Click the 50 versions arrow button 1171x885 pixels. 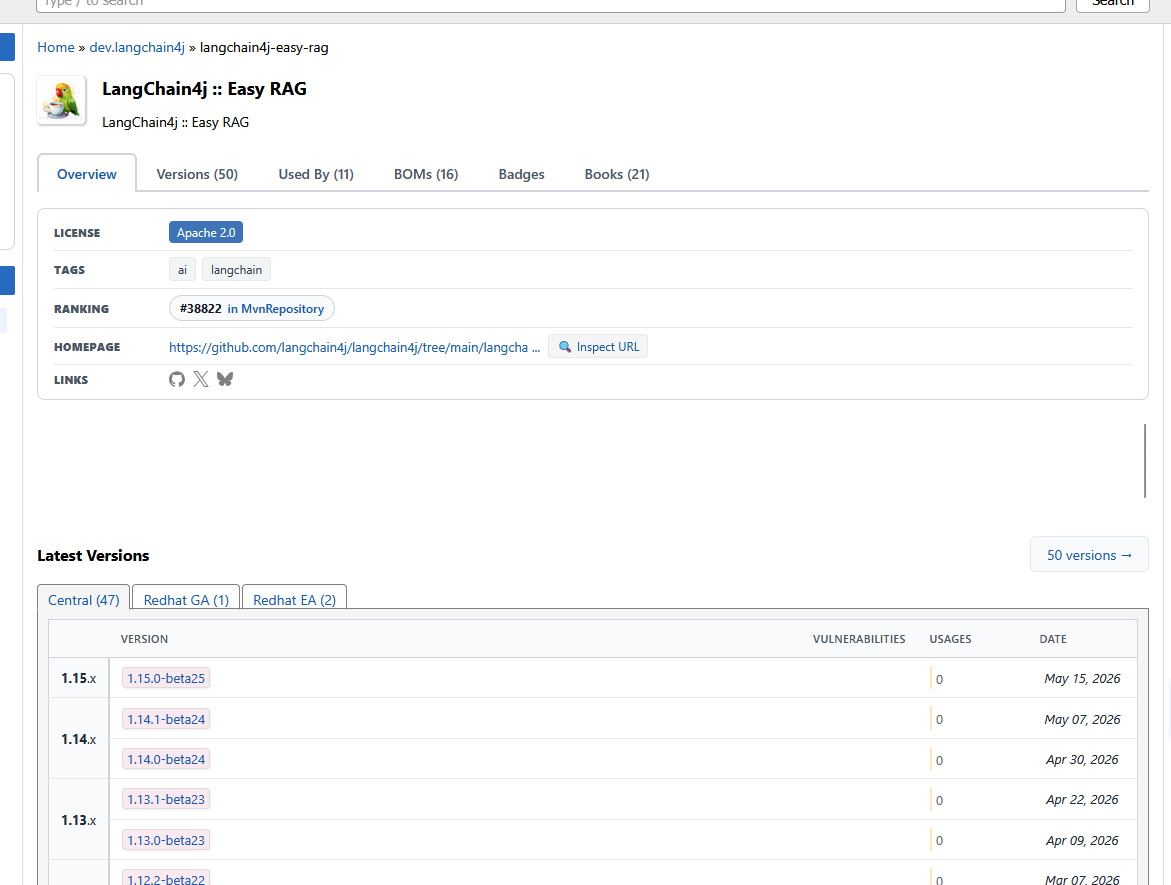pyautogui.click(x=1089, y=555)
